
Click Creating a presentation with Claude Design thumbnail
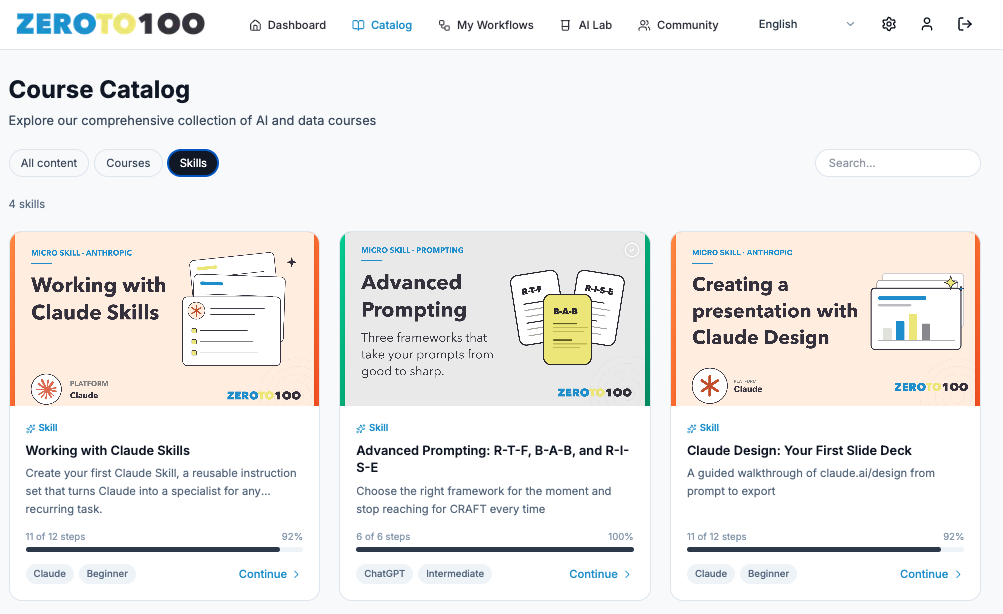pyautogui.click(x=826, y=319)
